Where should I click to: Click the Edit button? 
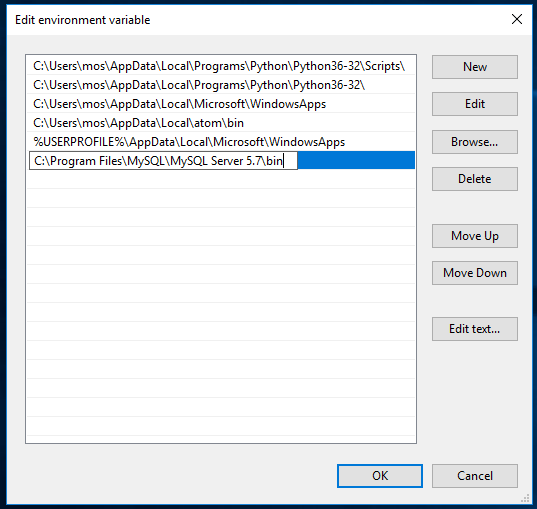(475, 104)
